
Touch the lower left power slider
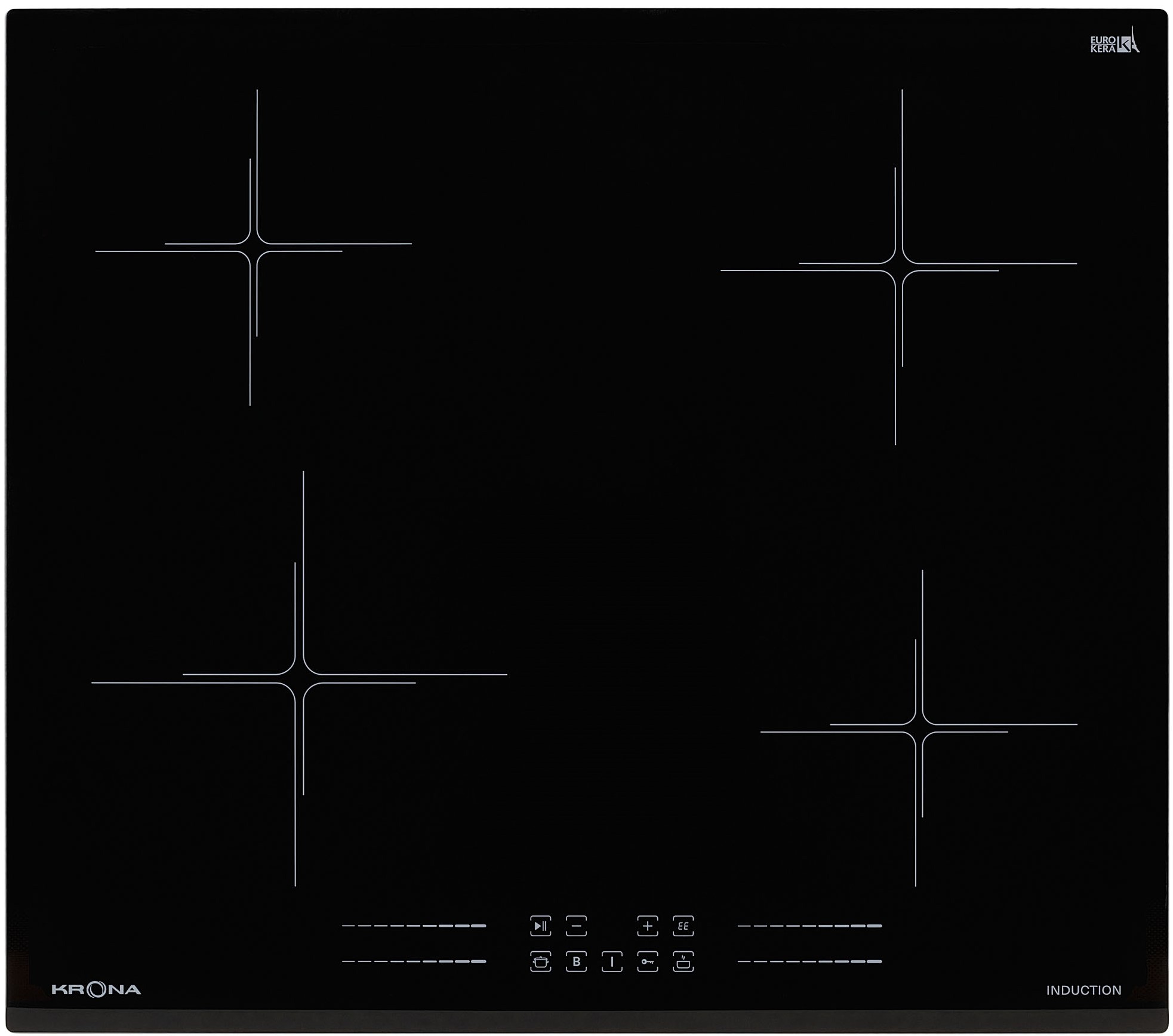[414, 961]
